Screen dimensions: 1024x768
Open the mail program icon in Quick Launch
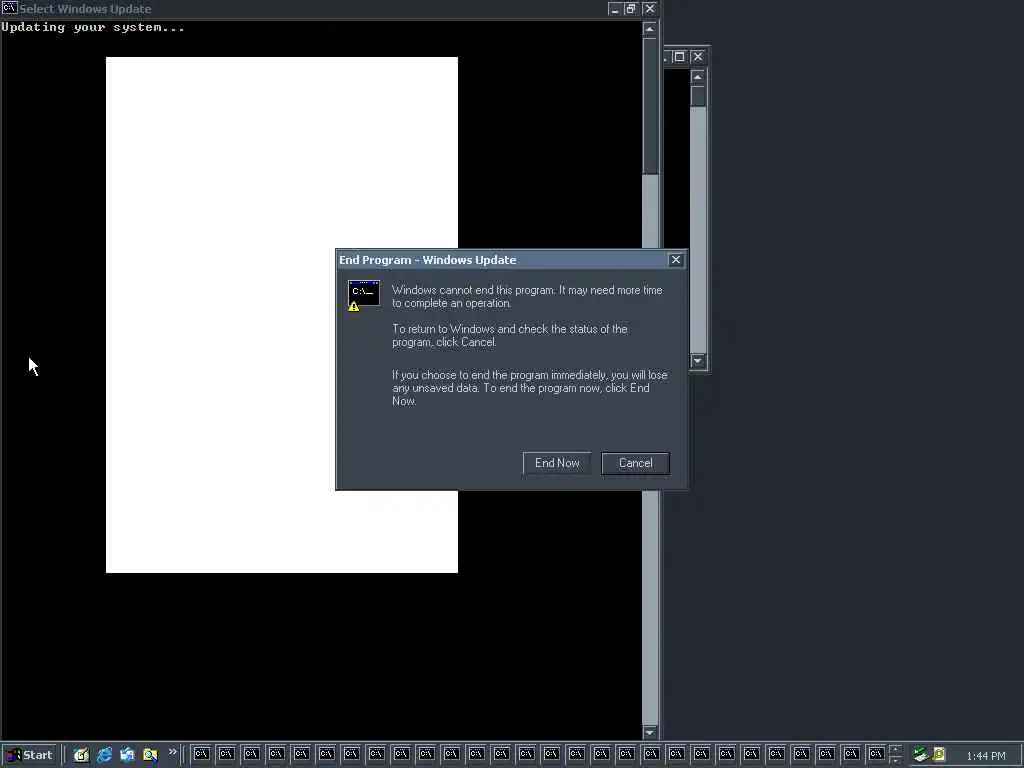pyautogui.click(x=127, y=755)
